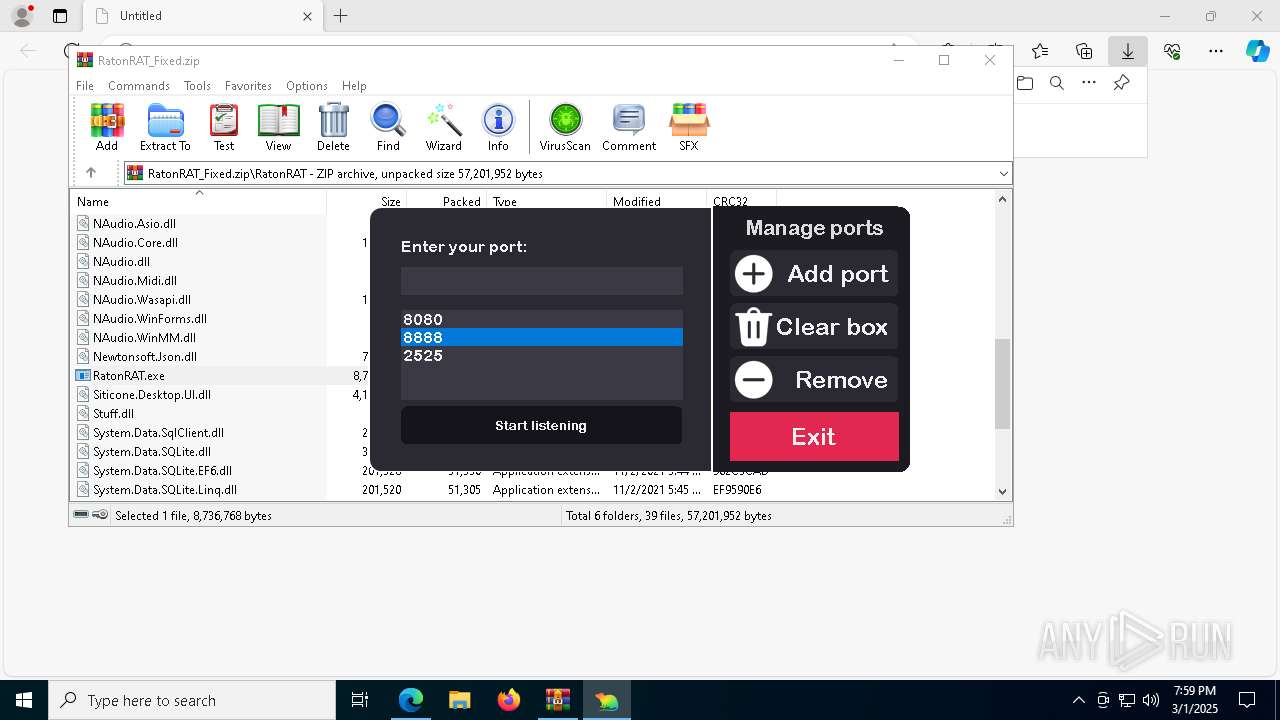Click the Windows search box
This screenshot has width=1280, height=720.
[x=192, y=700]
